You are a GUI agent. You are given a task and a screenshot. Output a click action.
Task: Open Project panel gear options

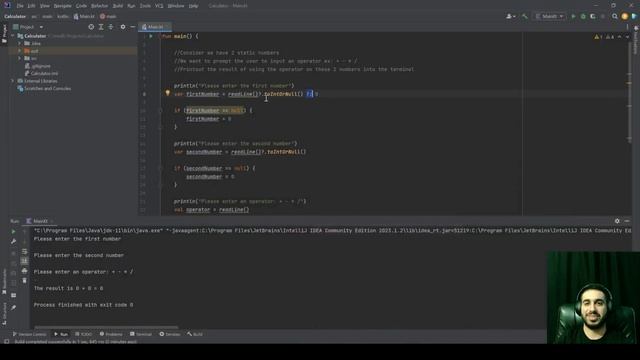click(123, 27)
